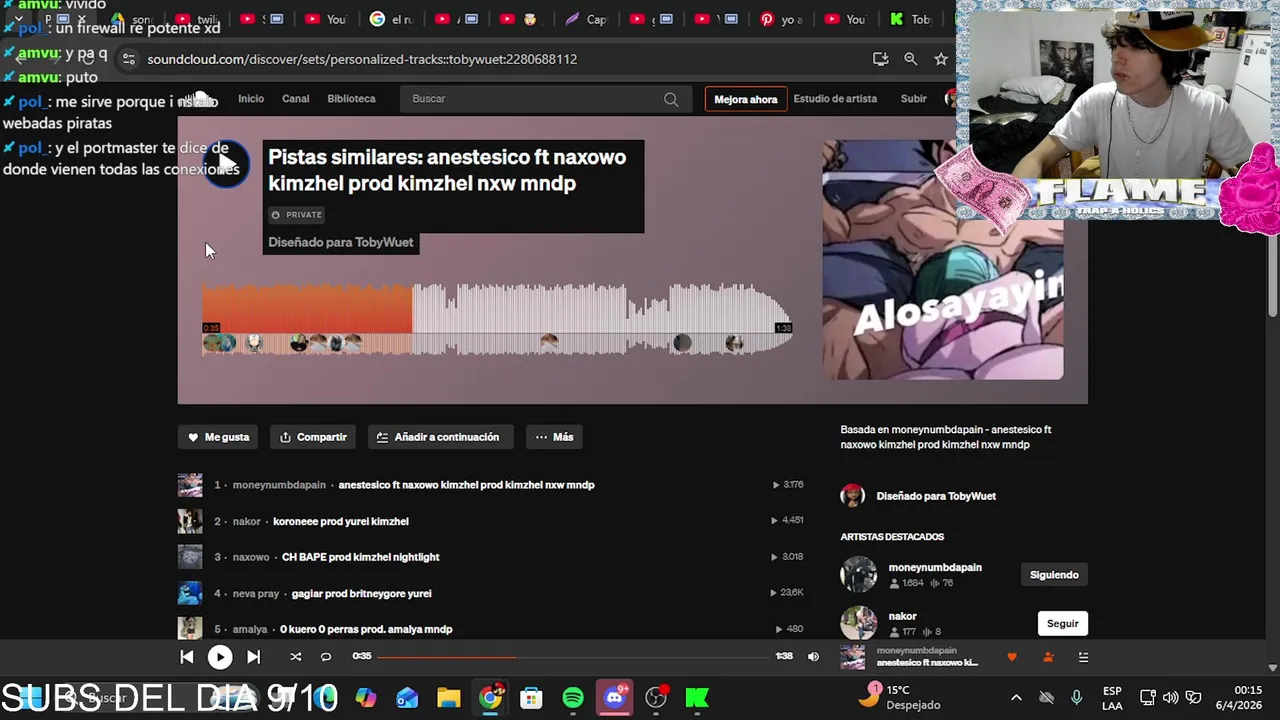This screenshot has width=1280, height=720.
Task: Click the Me gusta button
Action: [219, 437]
